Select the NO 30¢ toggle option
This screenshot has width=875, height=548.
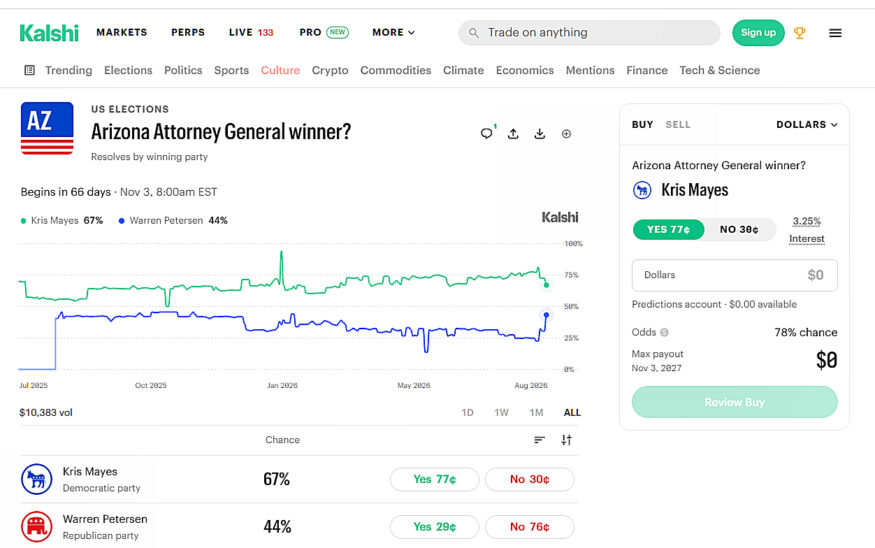739,229
